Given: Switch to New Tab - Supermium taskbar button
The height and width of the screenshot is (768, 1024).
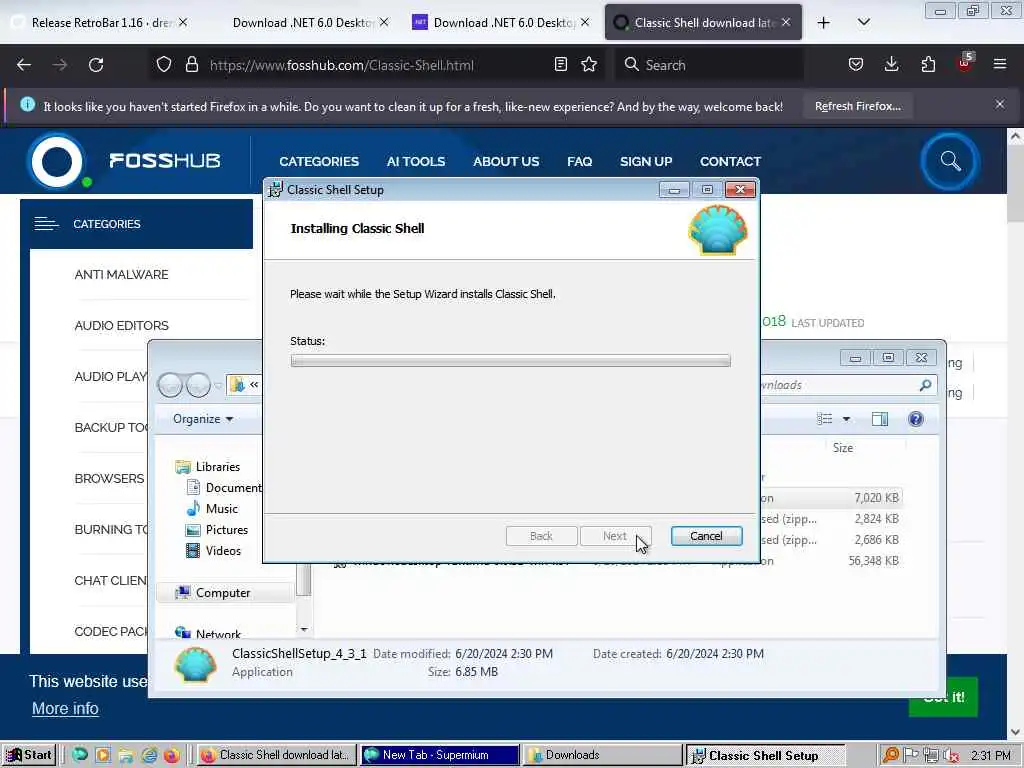Looking at the screenshot, I should pos(439,755).
